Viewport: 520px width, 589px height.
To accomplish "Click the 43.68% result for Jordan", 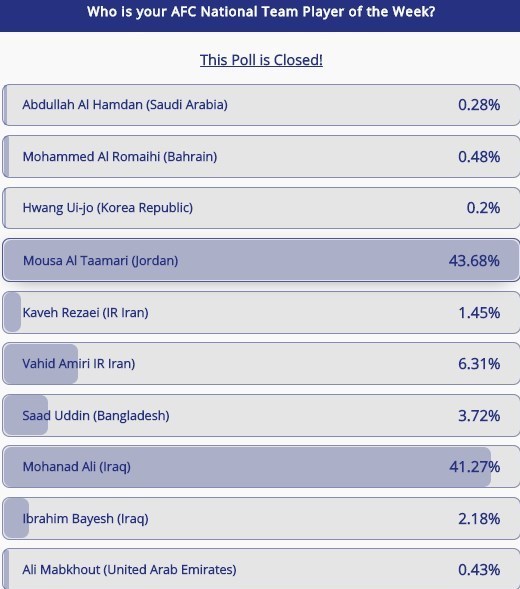I will [x=474, y=260].
